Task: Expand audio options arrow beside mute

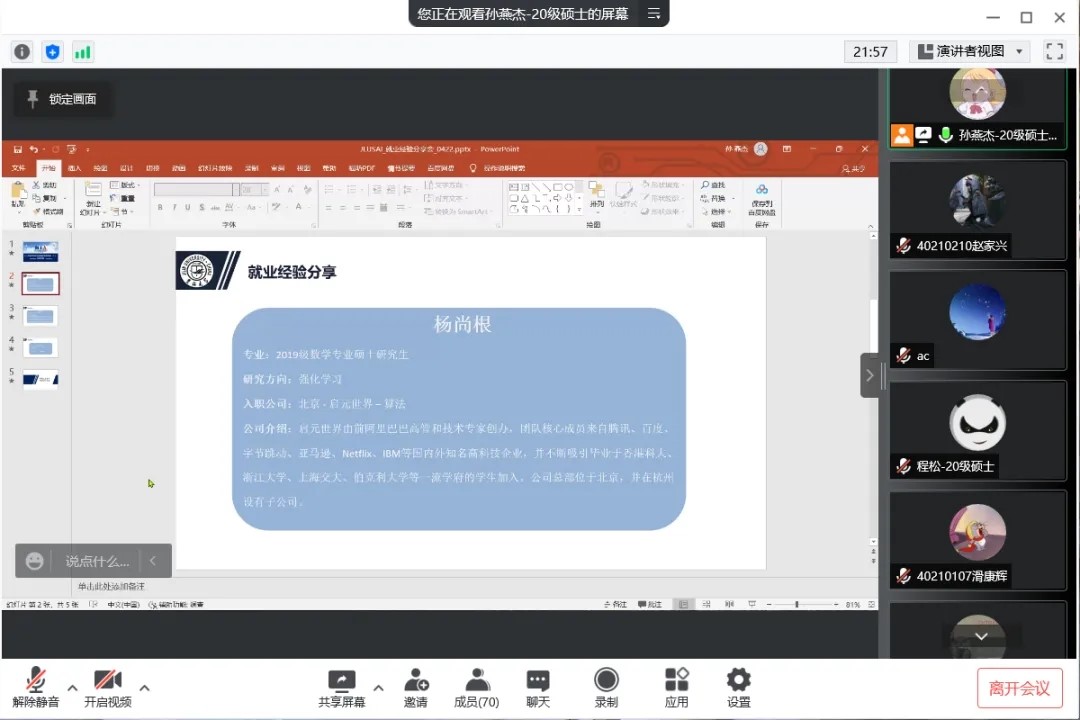Action: click(72, 688)
